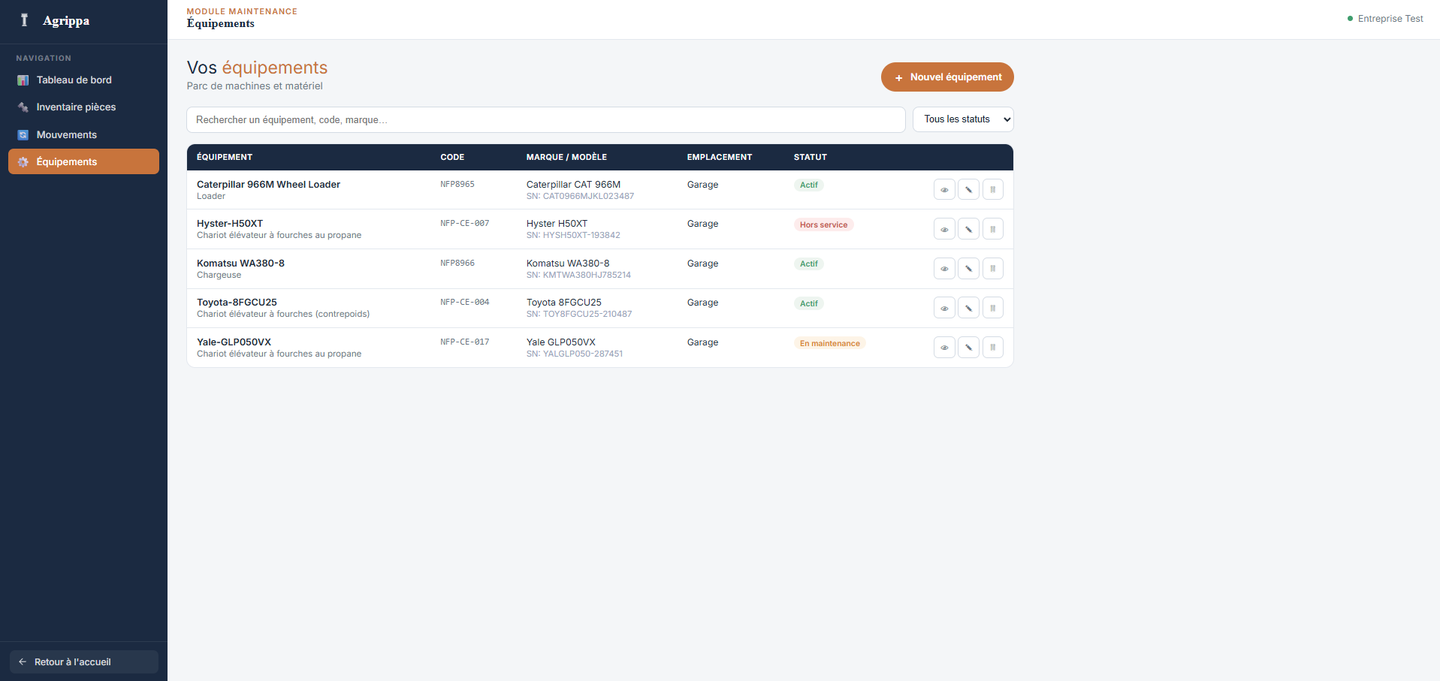Click the Nouvel équipement button
Image resolution: width=1440 pixels, height=681 pixels.
coord(947,77)
